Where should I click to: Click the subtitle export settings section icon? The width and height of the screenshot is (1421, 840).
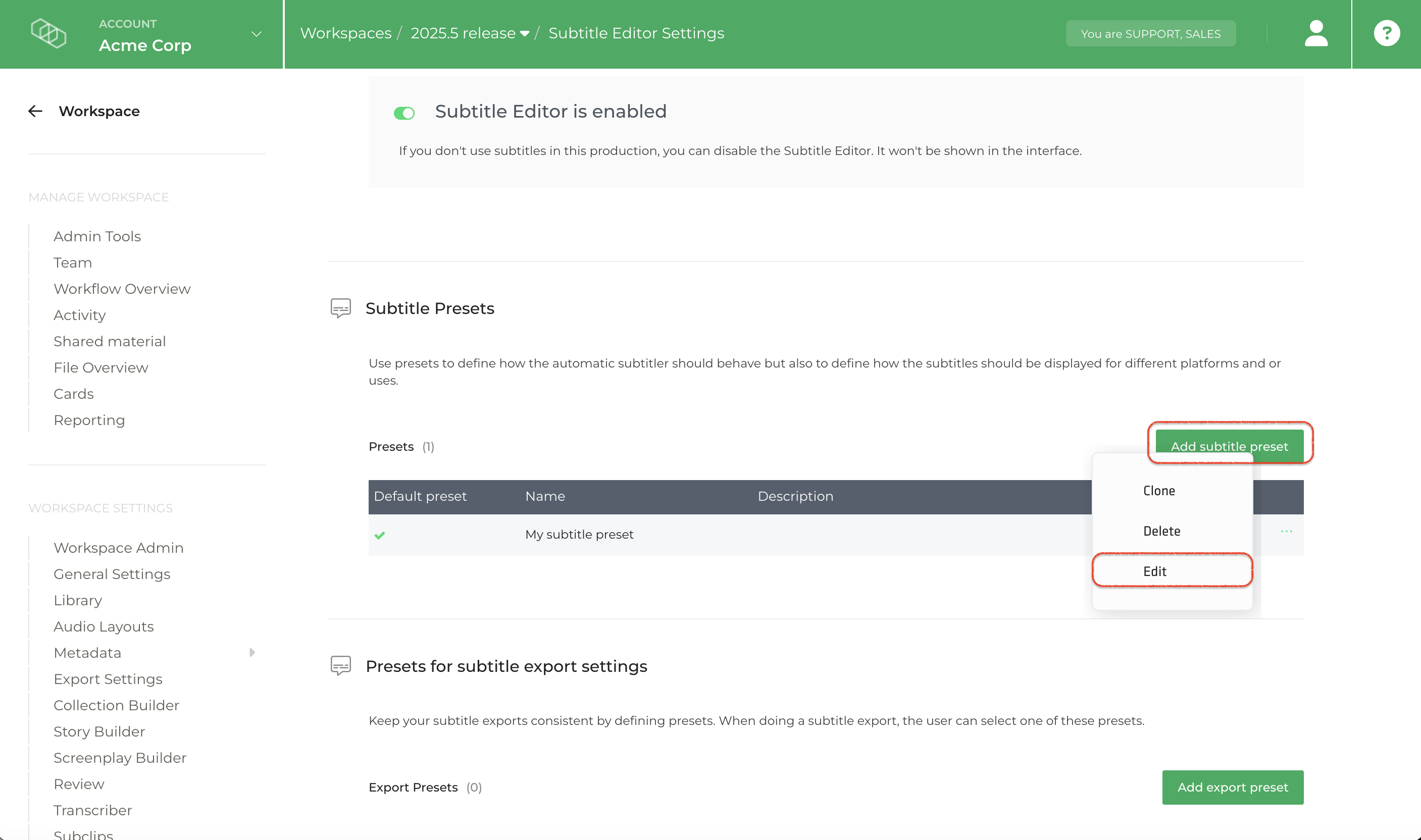coord(340,666)
